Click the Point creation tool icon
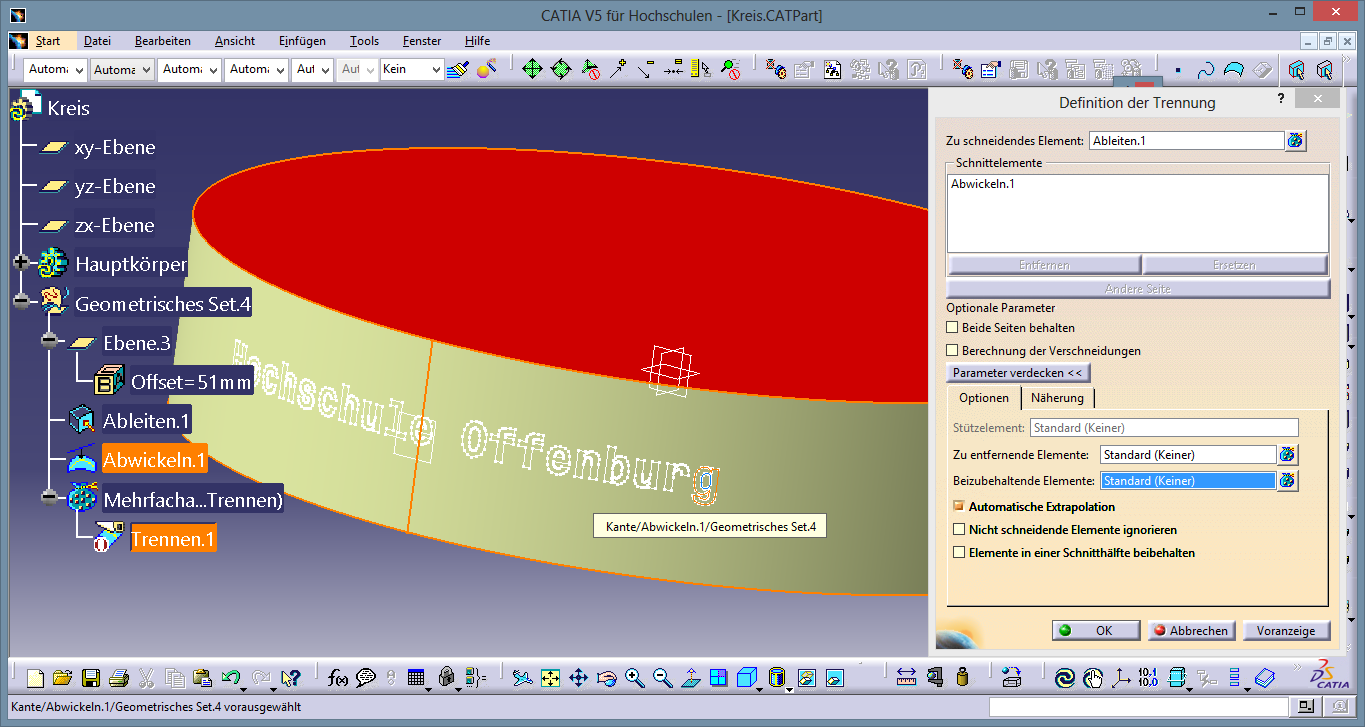The height and width of the screenshot is (727, 1365). click(x=1178, y=70)
